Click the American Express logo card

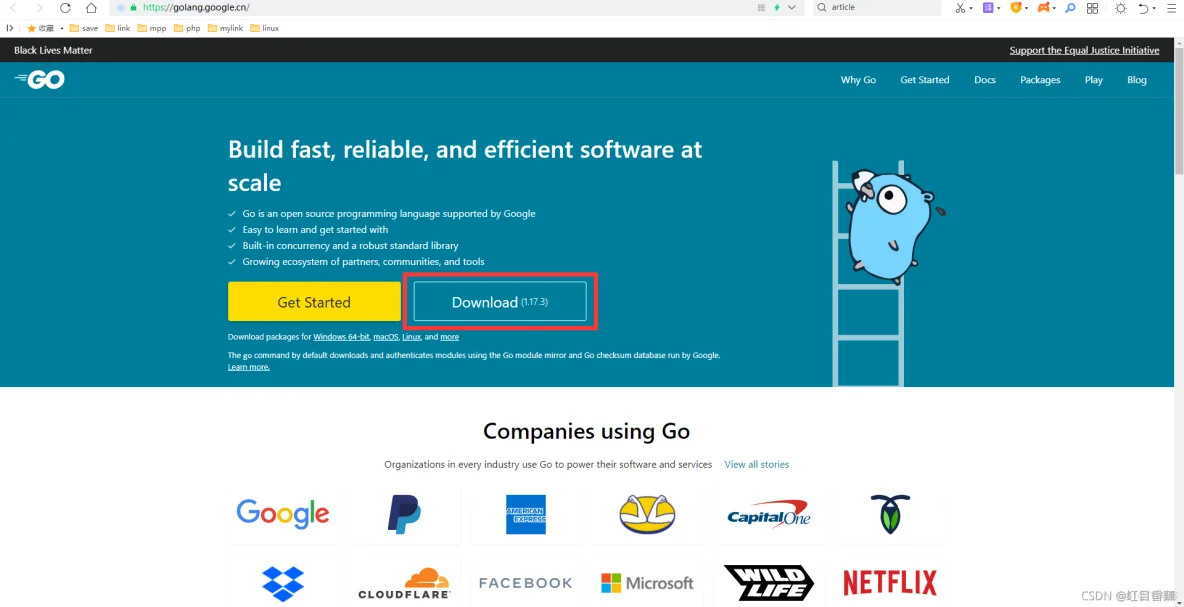(x=526, y=515)
